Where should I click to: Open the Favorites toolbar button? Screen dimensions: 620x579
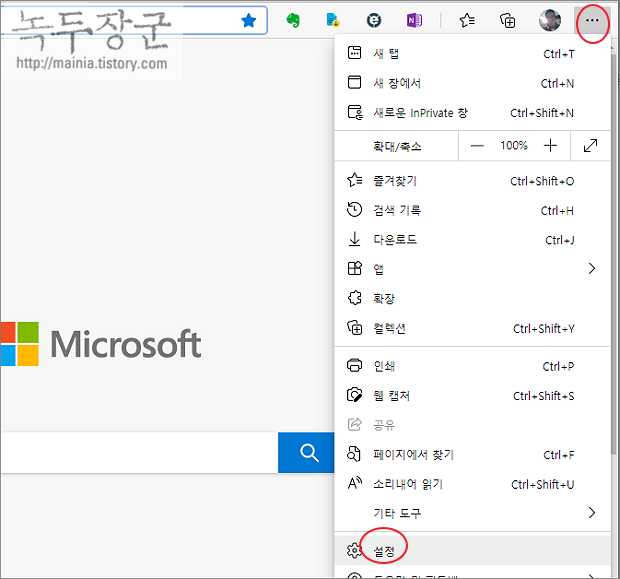(x=467, y=20)
